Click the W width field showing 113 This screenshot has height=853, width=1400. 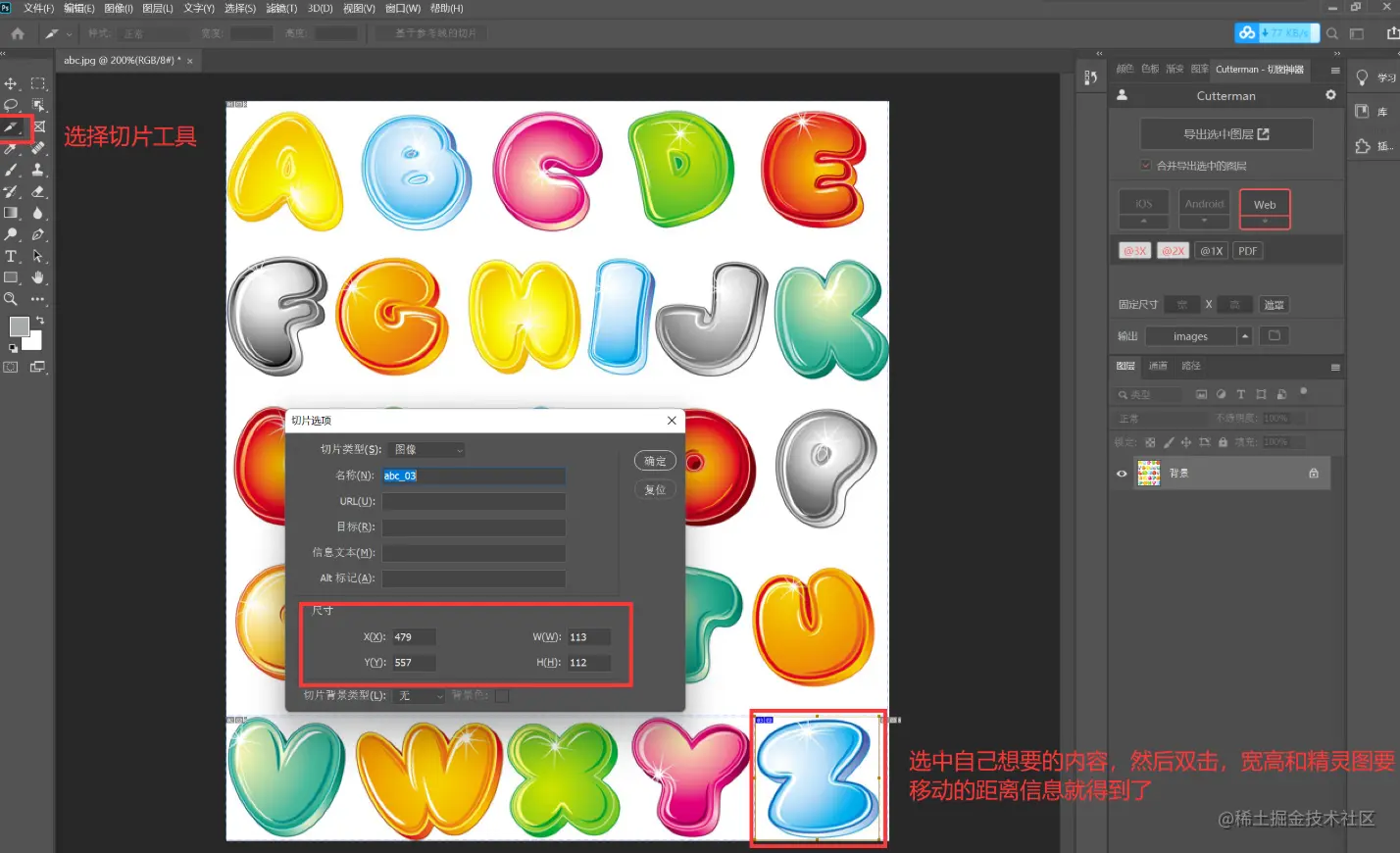(589, 637)
